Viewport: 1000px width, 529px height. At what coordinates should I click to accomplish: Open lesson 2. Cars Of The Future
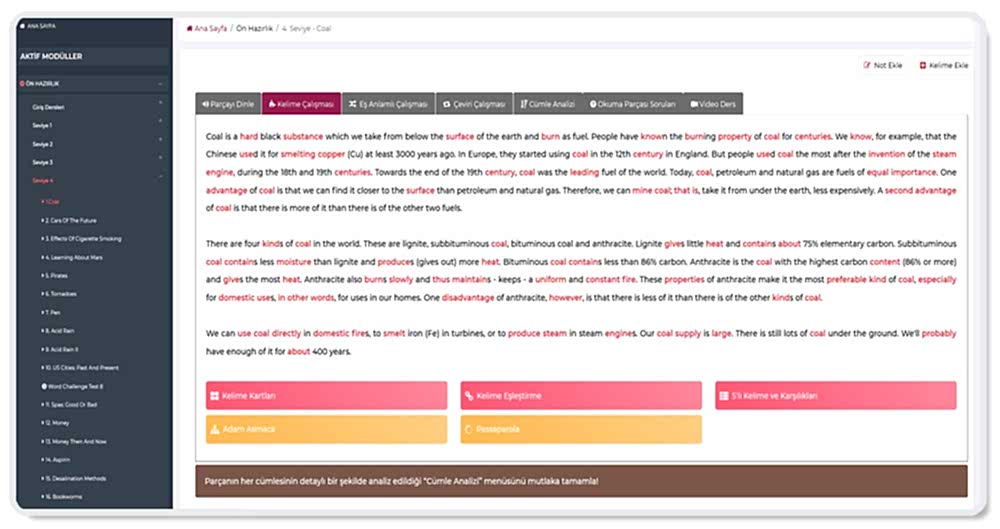72,220
